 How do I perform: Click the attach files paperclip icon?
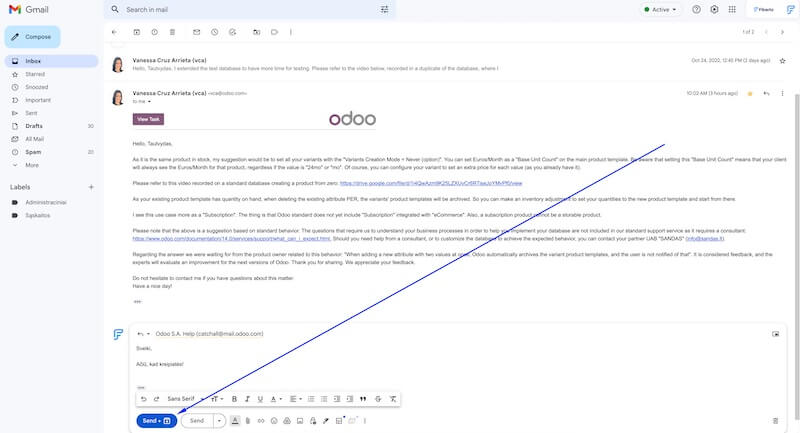tap(248, 421)
